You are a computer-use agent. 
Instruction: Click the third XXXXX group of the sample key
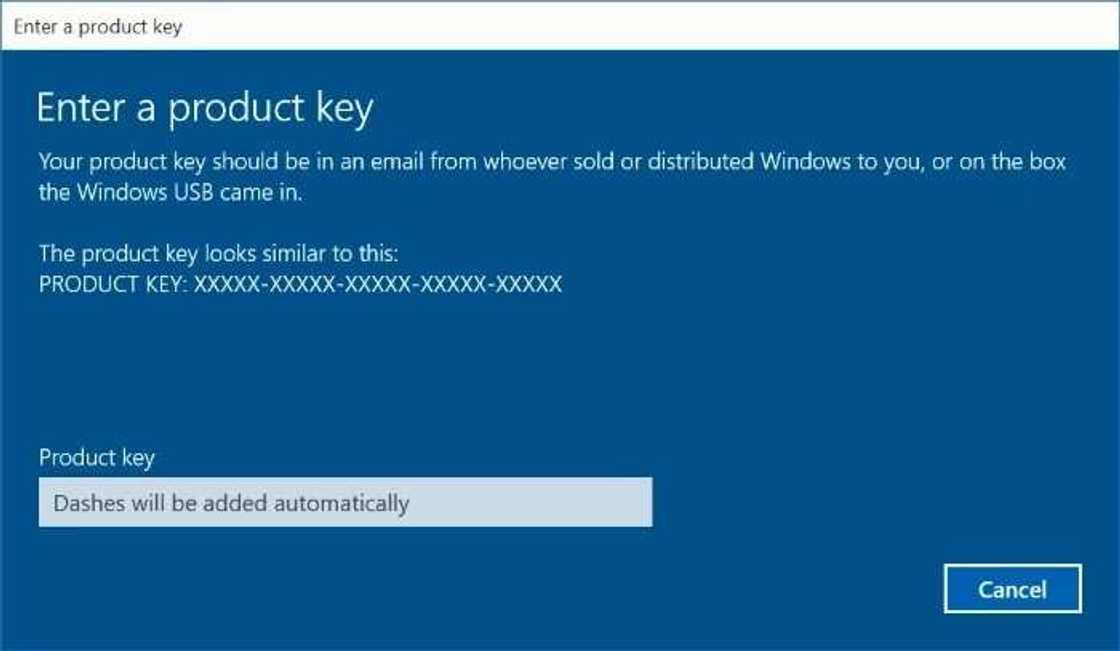(x=377, y=285)
